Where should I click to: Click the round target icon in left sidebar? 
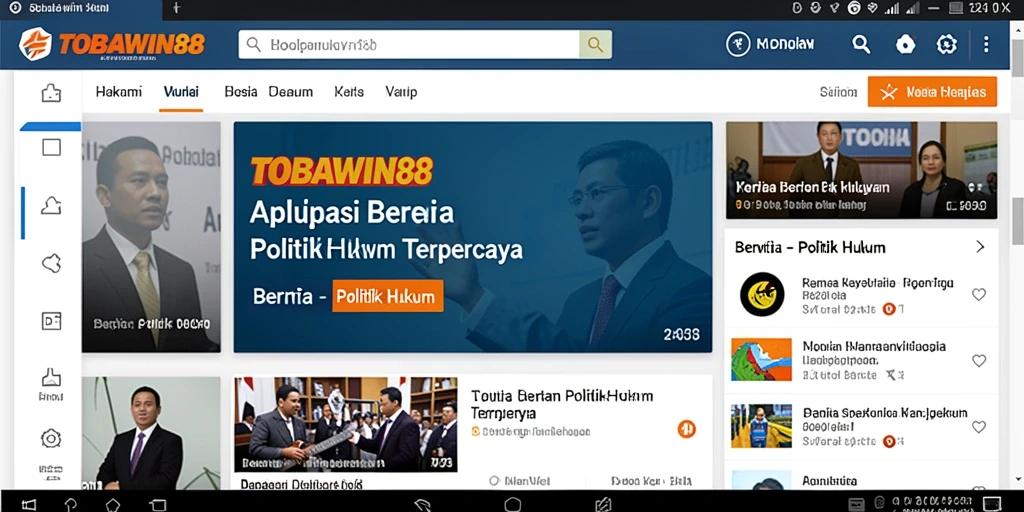point(51,438)
